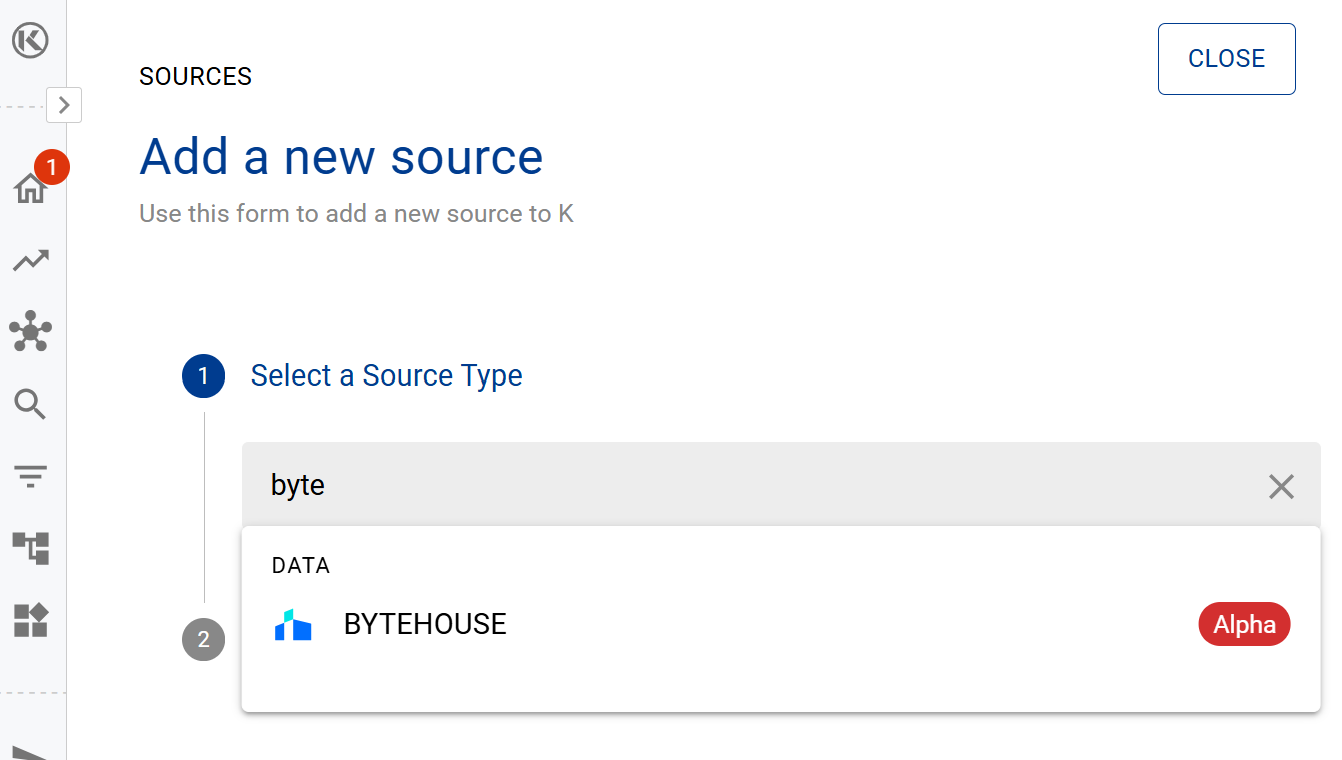Image resolution: width=1342 pixels, height=760 pixels.
Task: Clear the source type search with X
Action: pos(1281,487)
